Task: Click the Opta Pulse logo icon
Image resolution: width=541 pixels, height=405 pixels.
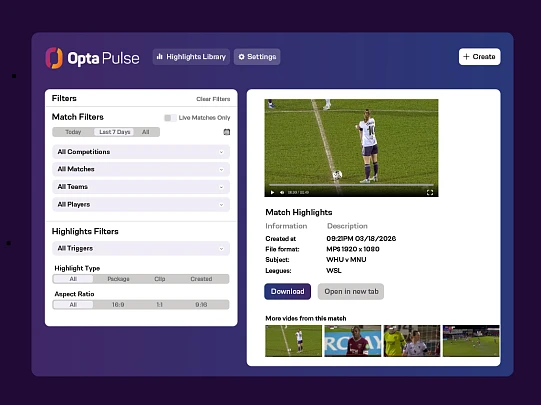Action: tap(54, 58)
